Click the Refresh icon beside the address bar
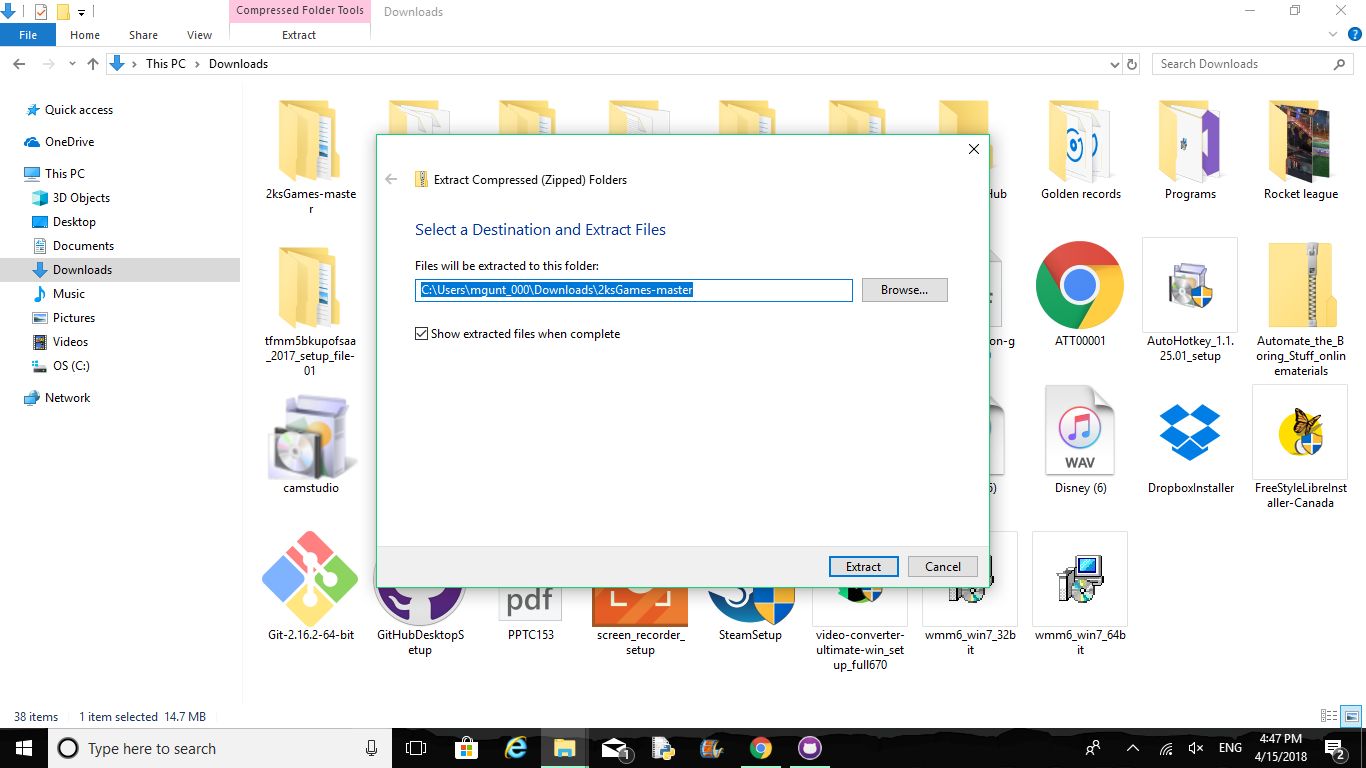The width and height of the screenshot is (1366, 768). point(1132,64)
